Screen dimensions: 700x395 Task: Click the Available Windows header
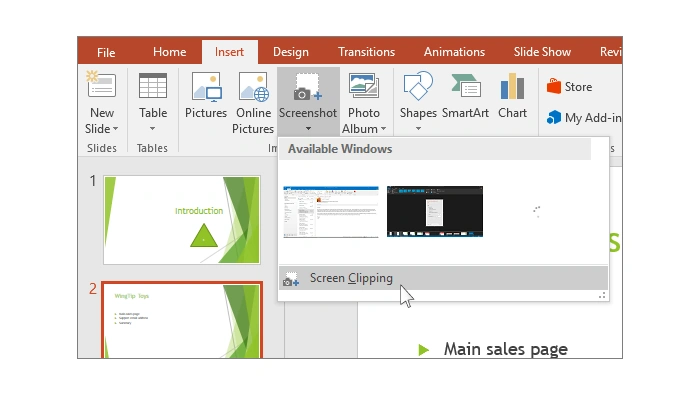point(435,149)
